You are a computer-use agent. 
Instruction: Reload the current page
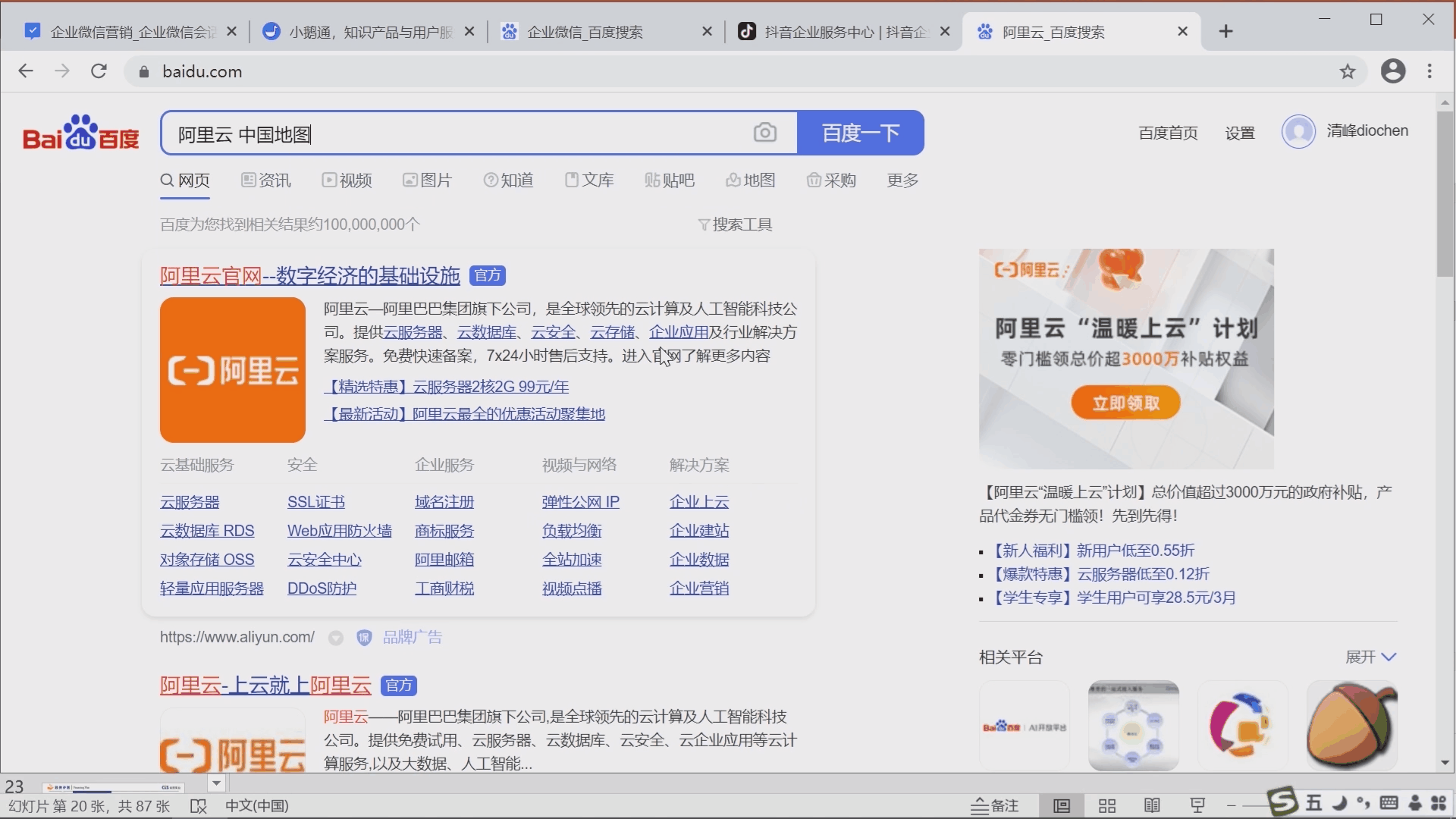99,71
